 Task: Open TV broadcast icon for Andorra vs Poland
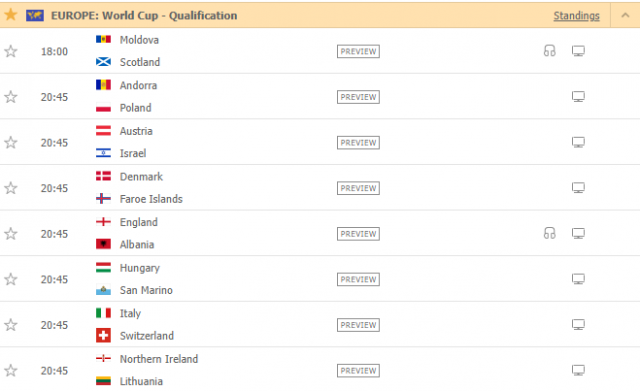(578, 97)
